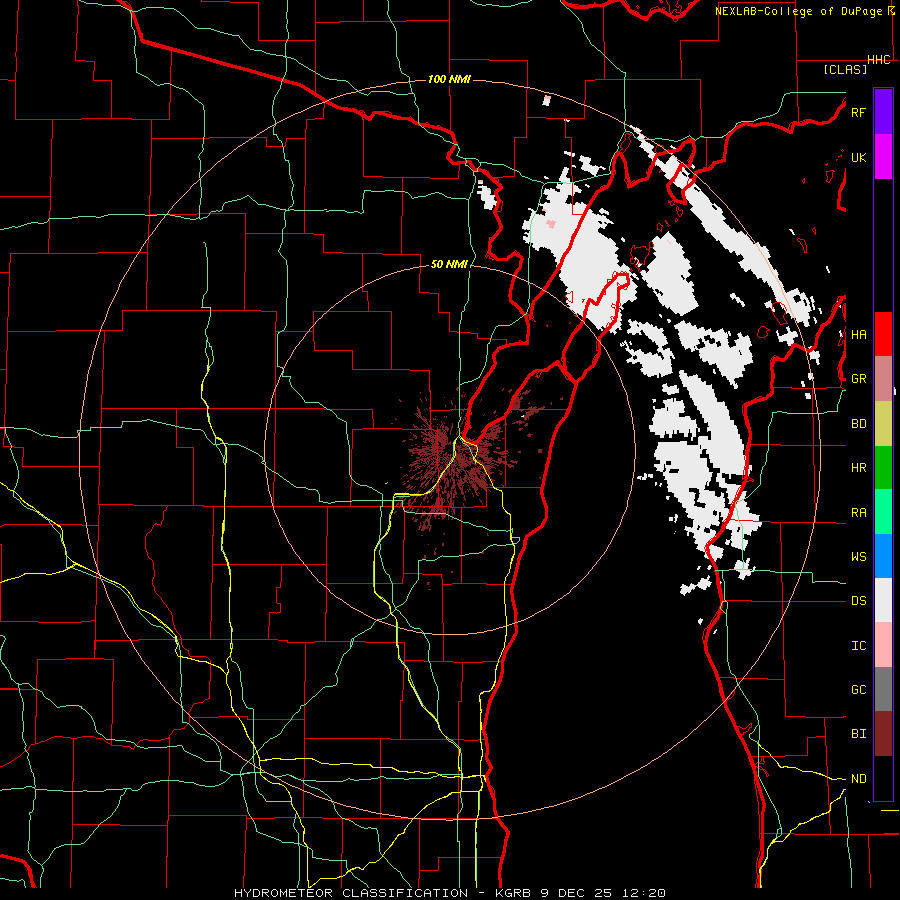
Task: Click the UK magenta legend swatch
Action: click(883, 157)
